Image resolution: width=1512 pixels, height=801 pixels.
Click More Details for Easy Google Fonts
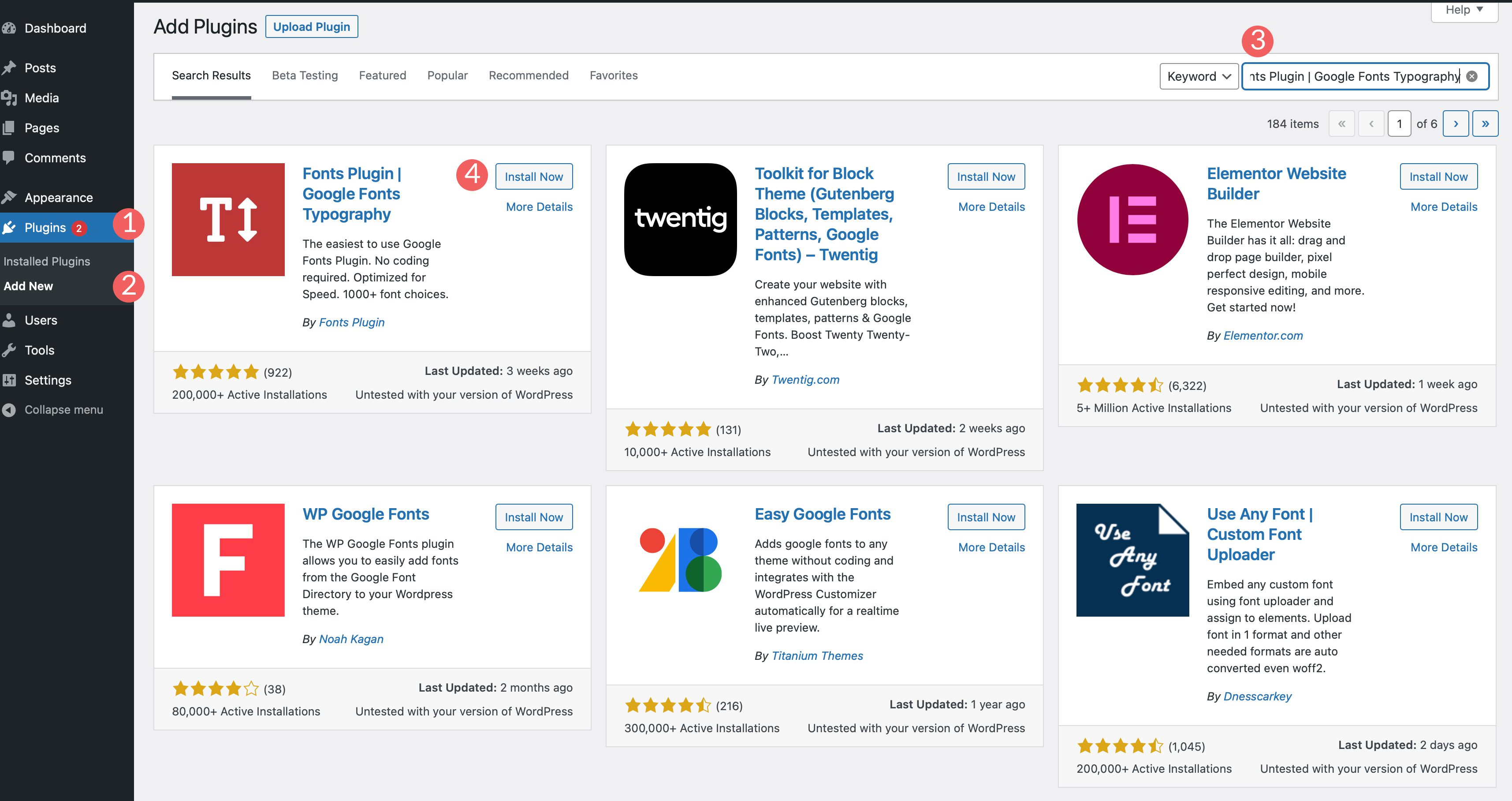coord(992,547)
